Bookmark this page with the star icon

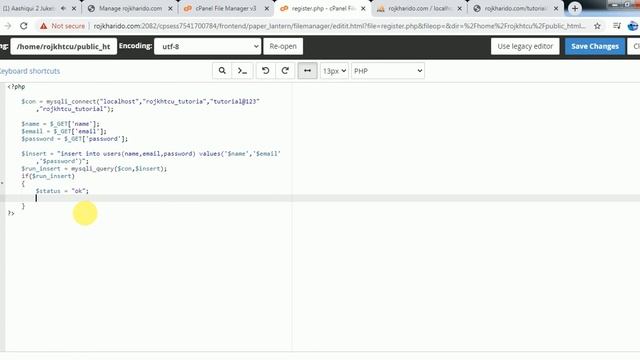tap(597, 26)
